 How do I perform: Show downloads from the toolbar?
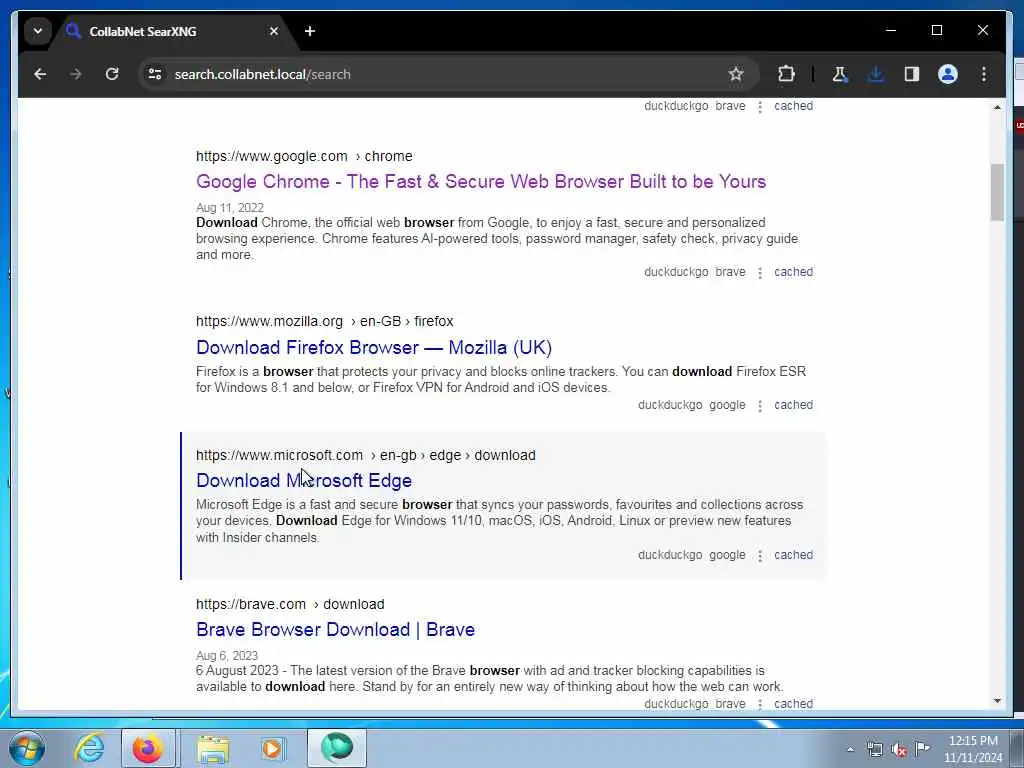[x=876, y=74]
